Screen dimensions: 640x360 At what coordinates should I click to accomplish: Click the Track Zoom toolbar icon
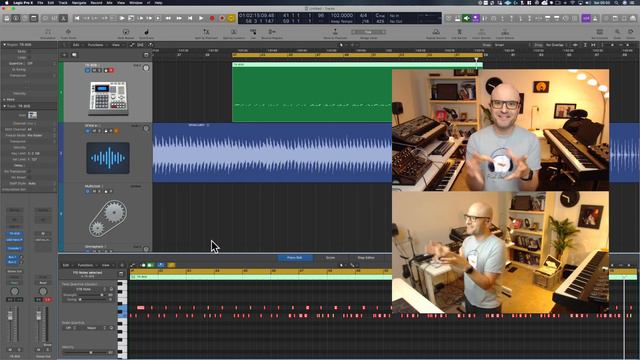[68, 32]
